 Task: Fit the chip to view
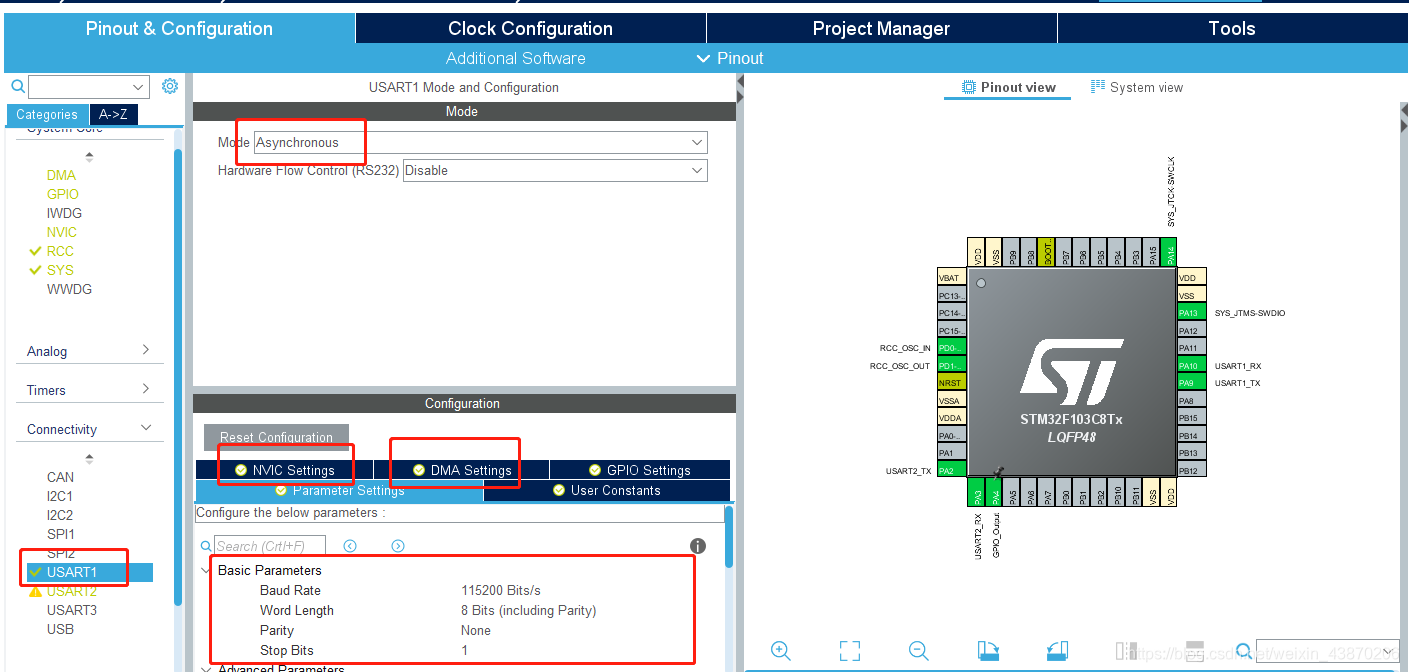[x=850, y=651]
